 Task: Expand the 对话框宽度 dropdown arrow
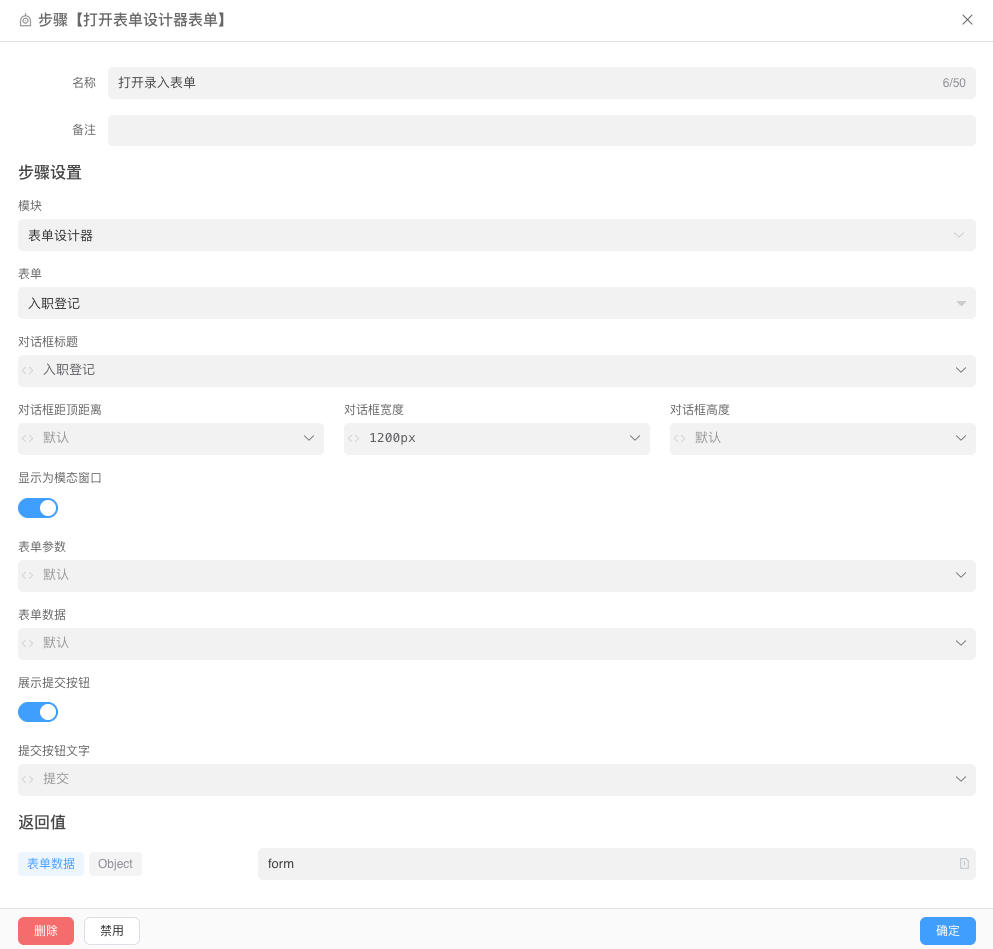point(634,438)
